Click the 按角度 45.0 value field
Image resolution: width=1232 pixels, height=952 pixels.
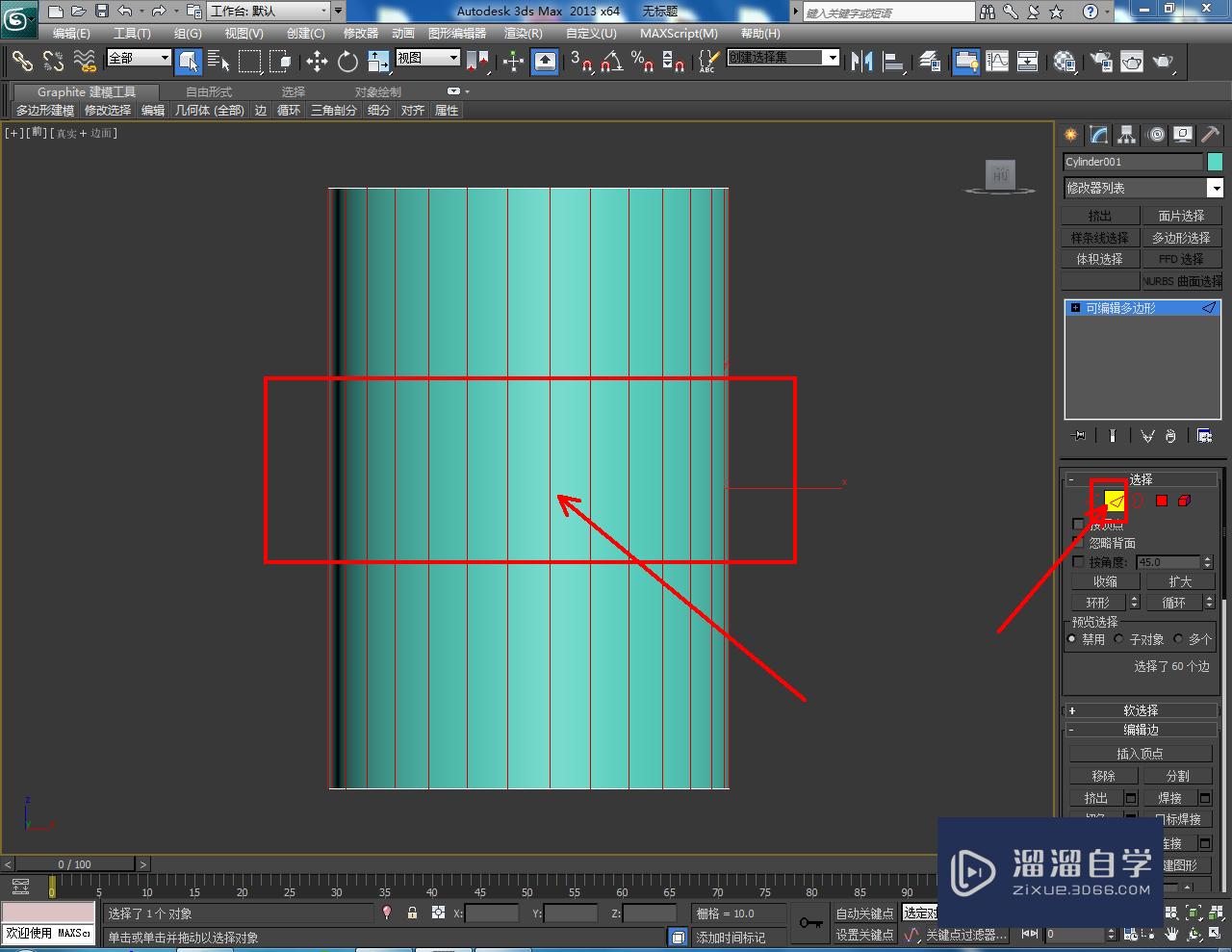tap(1168, 561)
